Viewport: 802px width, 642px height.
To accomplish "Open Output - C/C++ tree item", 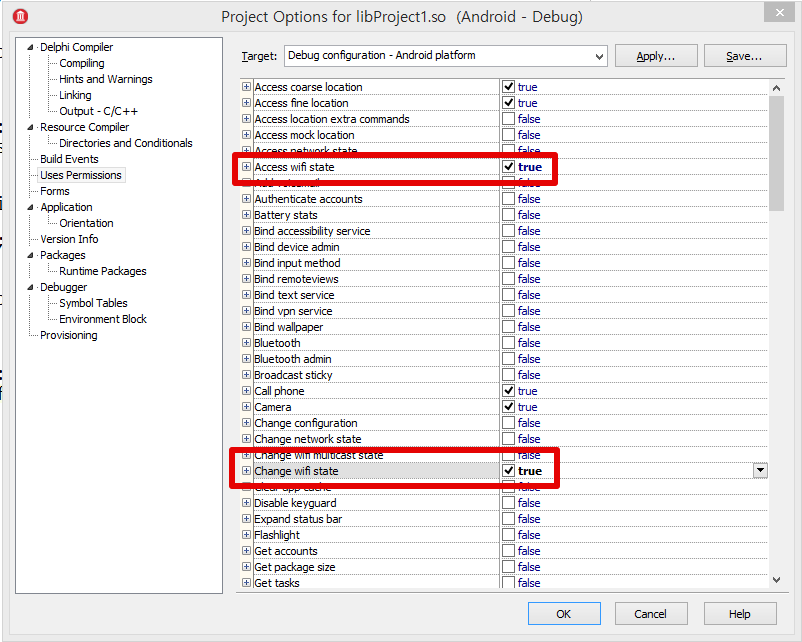I will tap(98, 111).
